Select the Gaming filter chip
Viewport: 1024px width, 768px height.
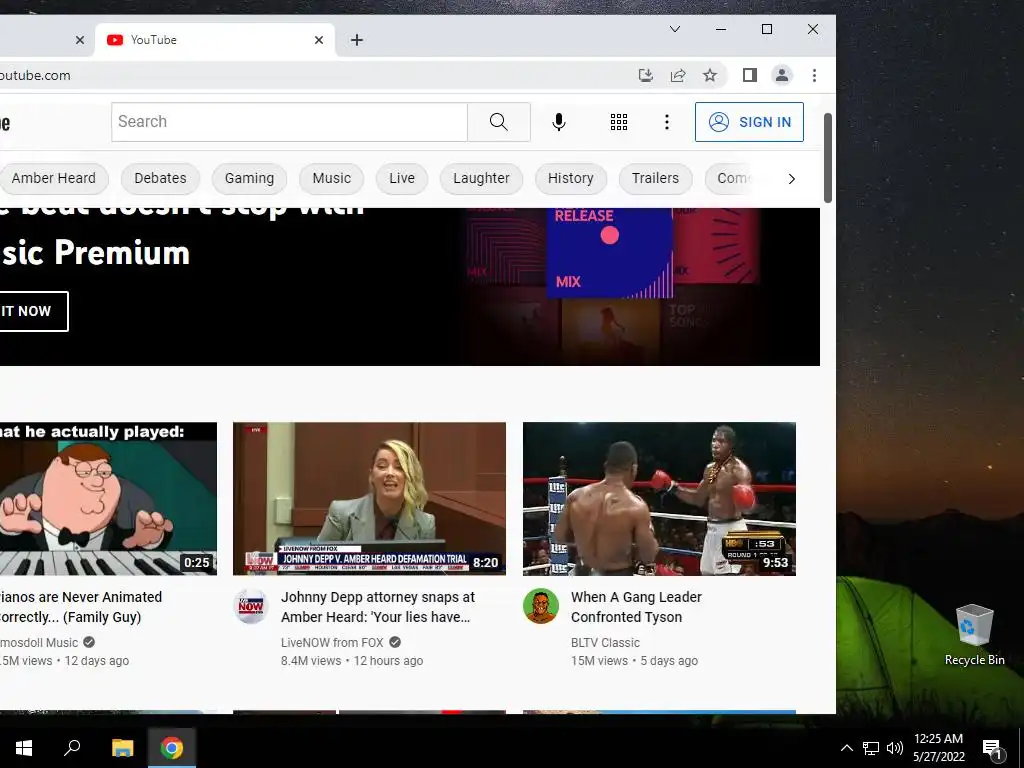click(x=249, y=178)
